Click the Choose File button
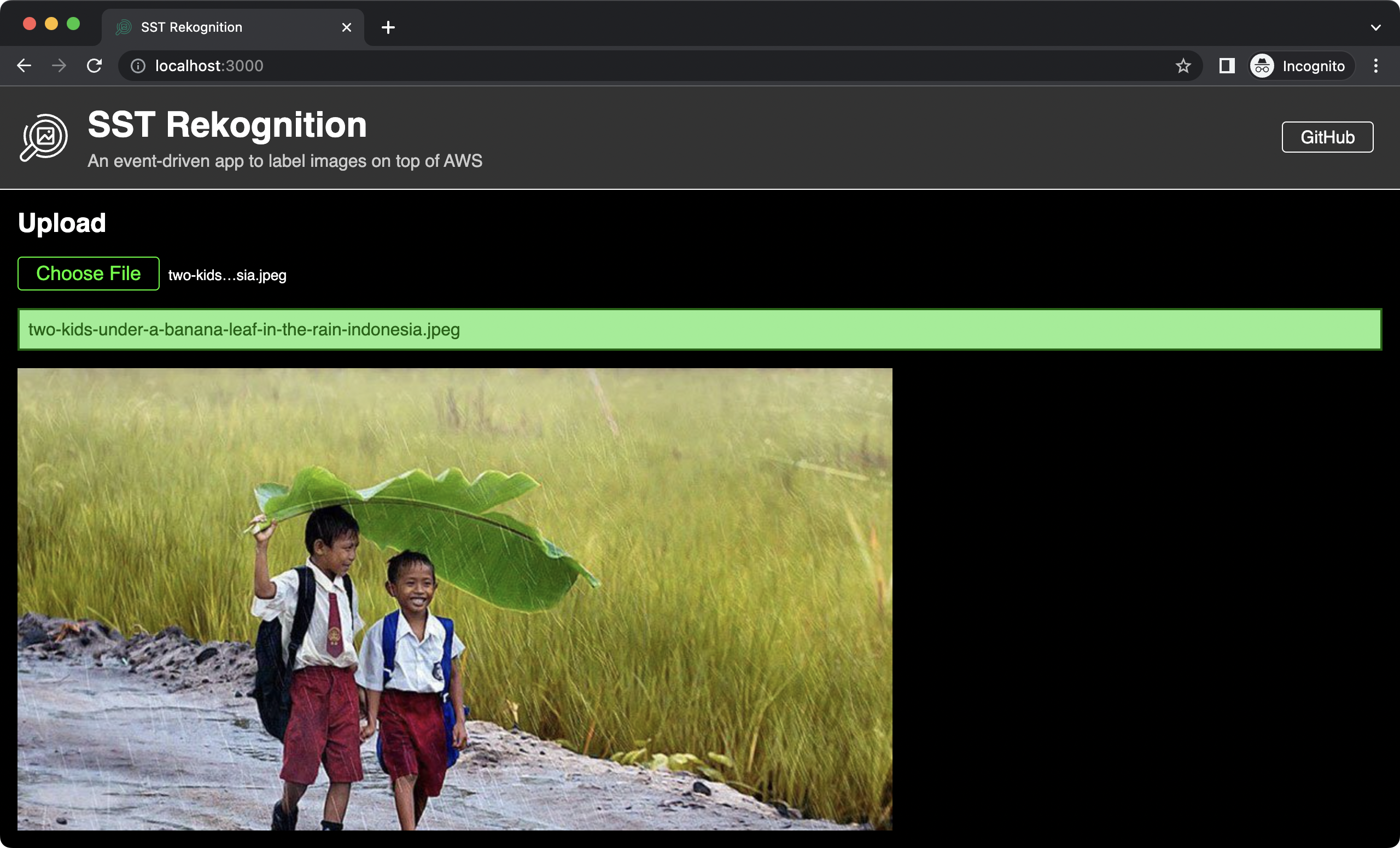 (89, 274)
